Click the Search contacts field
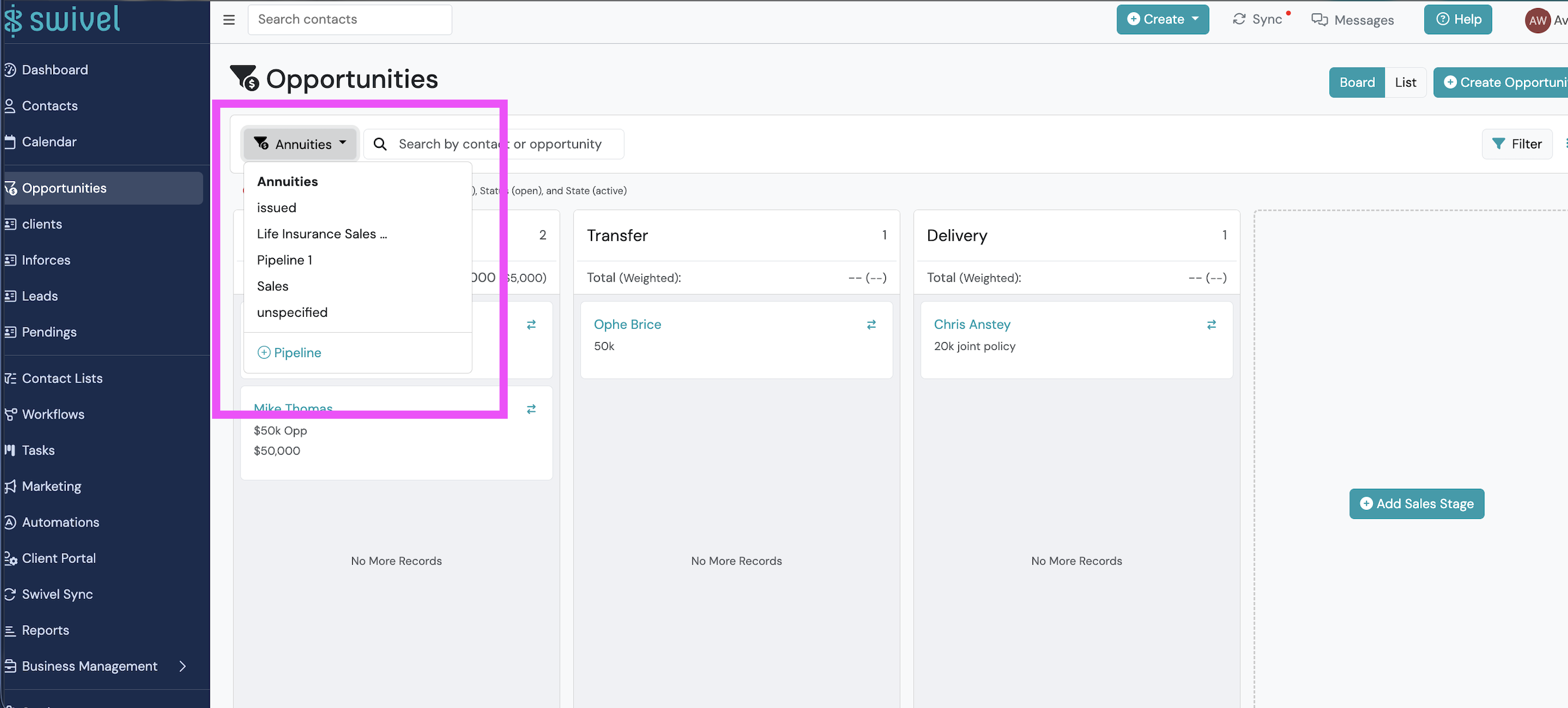This screenshot has height=708, width=1568. (349, 19)
